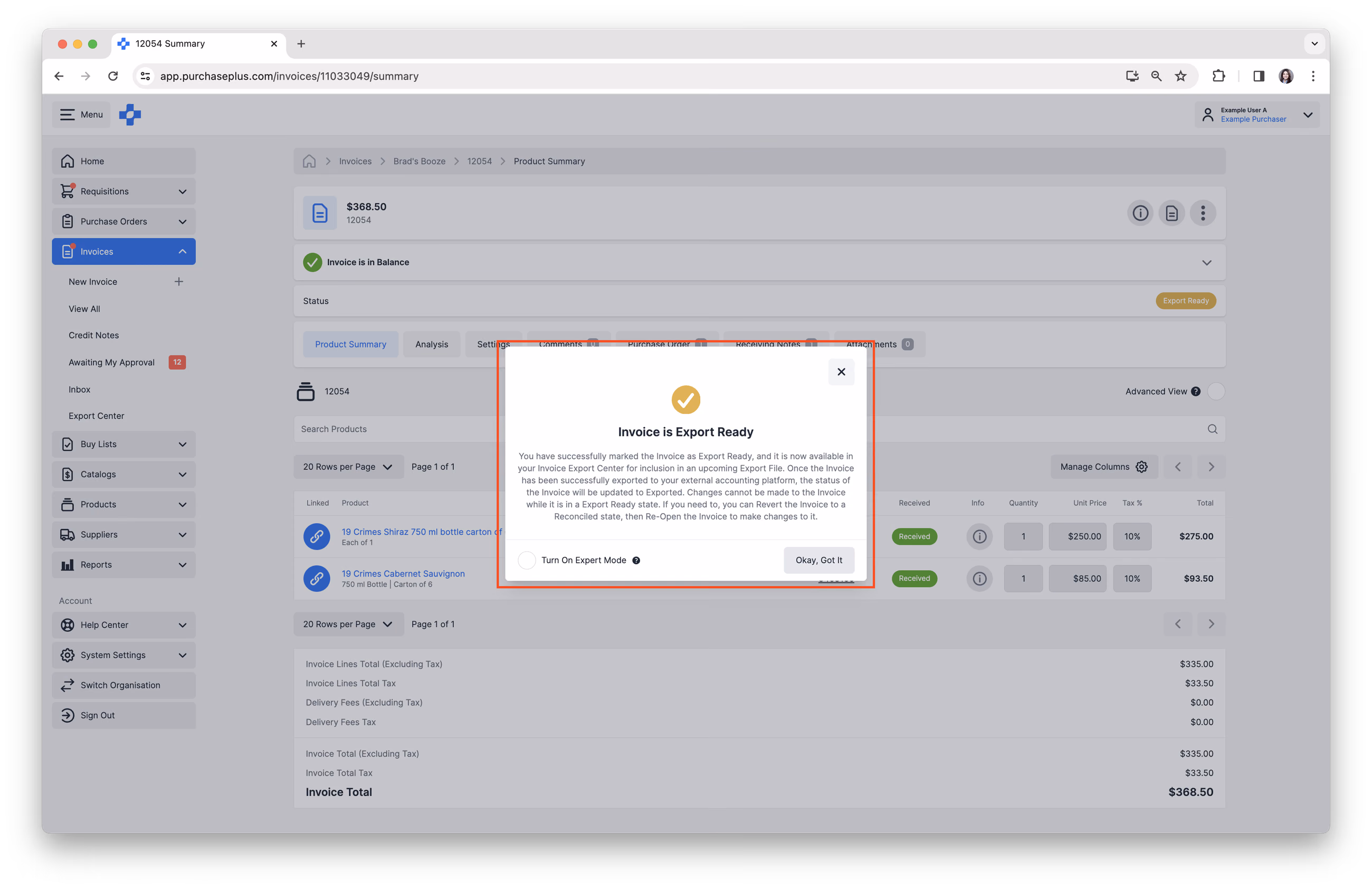1372x889 pixels.
Task: Open the user account dropdown
Action: [1257, 114]
